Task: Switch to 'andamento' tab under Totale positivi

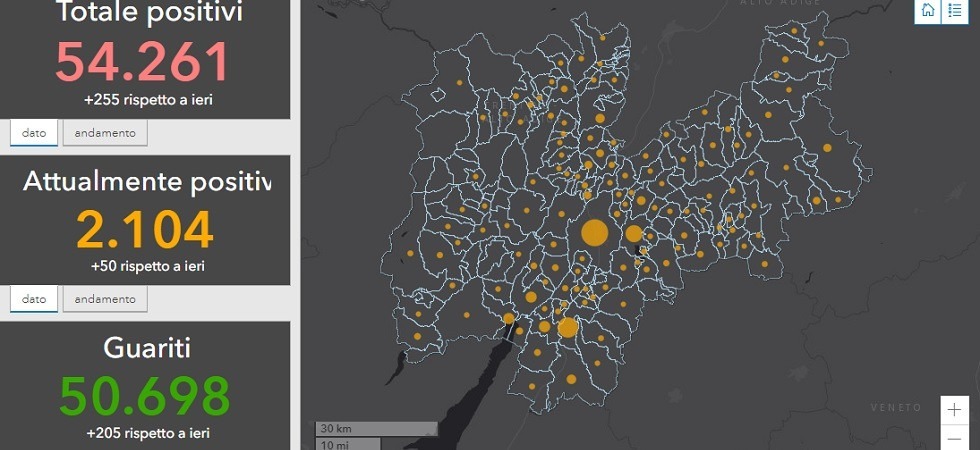Action: tap(105, 133)
